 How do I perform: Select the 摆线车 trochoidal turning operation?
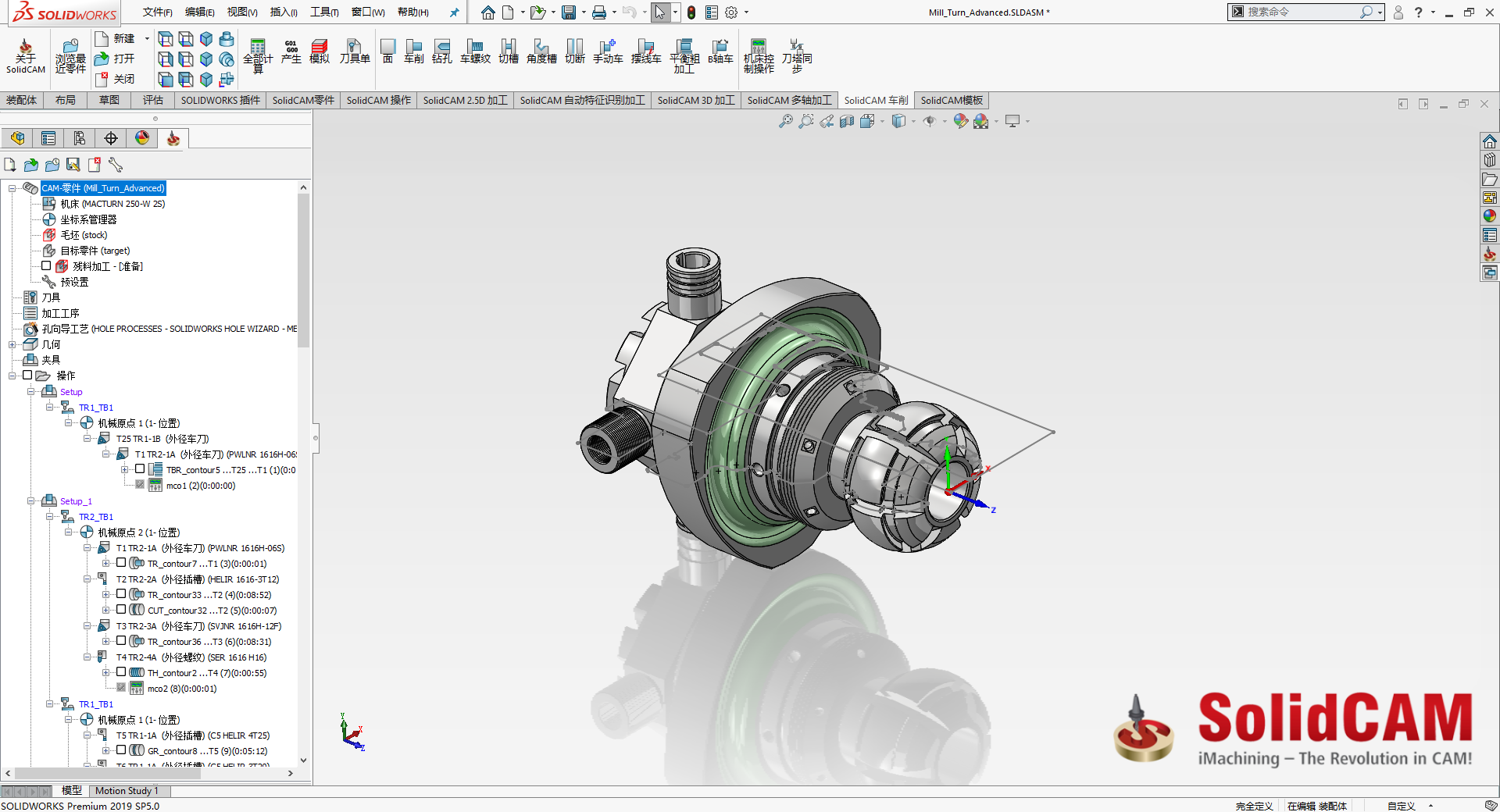click(x=646, y=52)
